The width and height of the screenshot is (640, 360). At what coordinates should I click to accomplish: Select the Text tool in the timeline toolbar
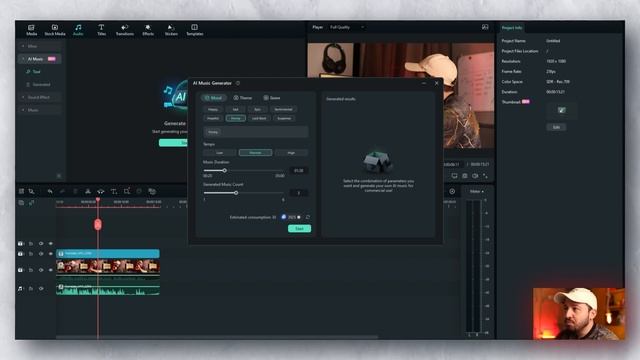[x=114, y=191]
